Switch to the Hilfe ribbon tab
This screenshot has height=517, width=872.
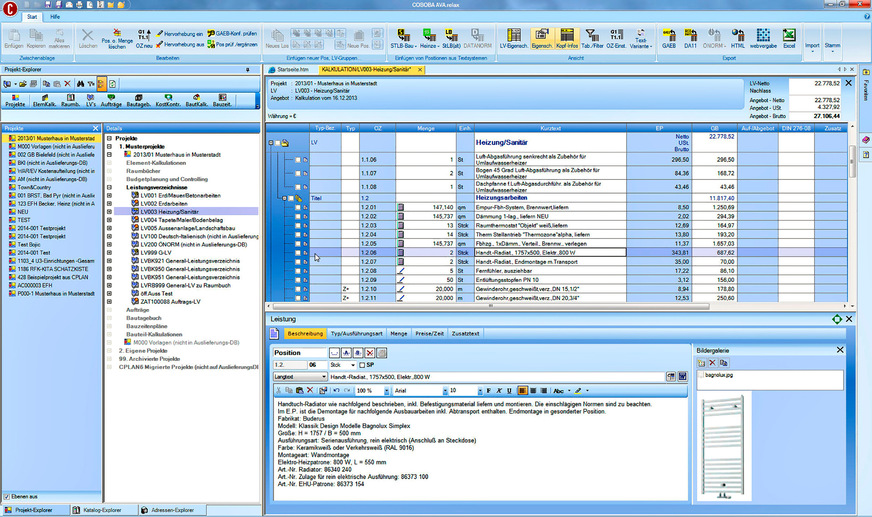pyautogui.click(x=55, y=17)
